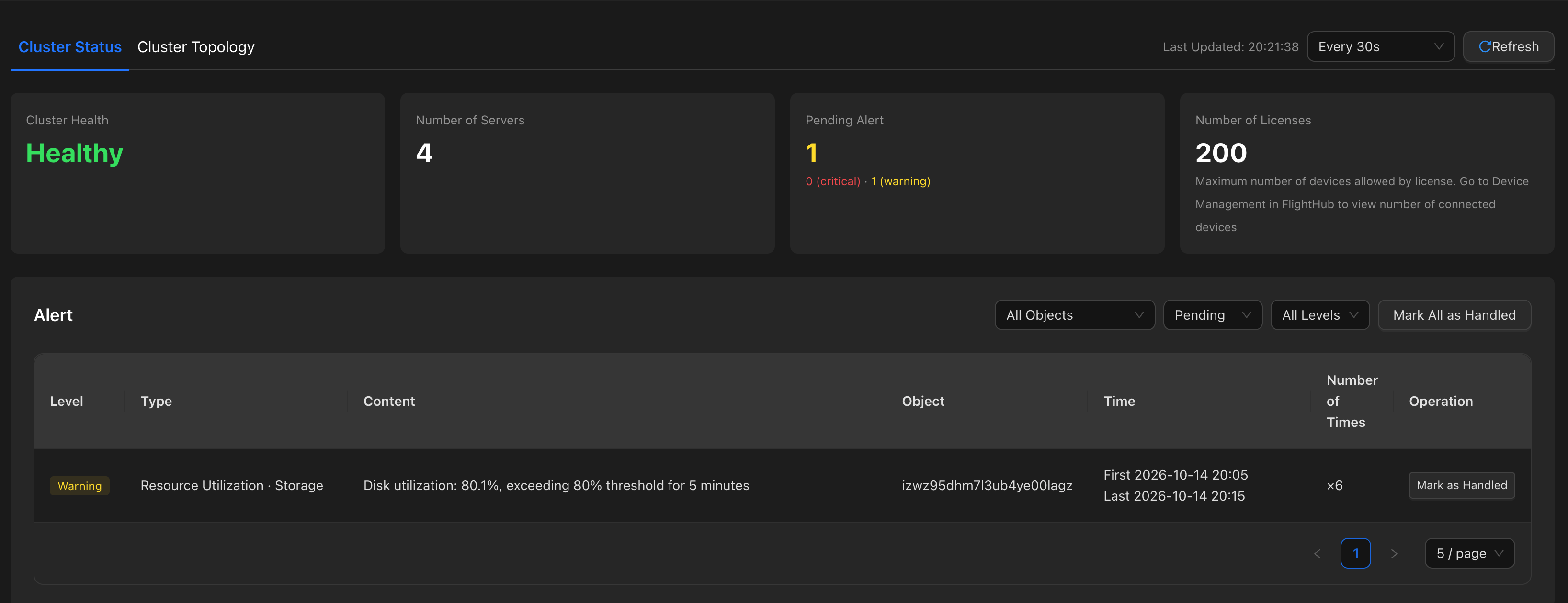1568x603 pixels.
Task: Click the object name izwz95dhm7l3ub4ye00lagz
Action: pyautogui.click(x=987, y=486)
